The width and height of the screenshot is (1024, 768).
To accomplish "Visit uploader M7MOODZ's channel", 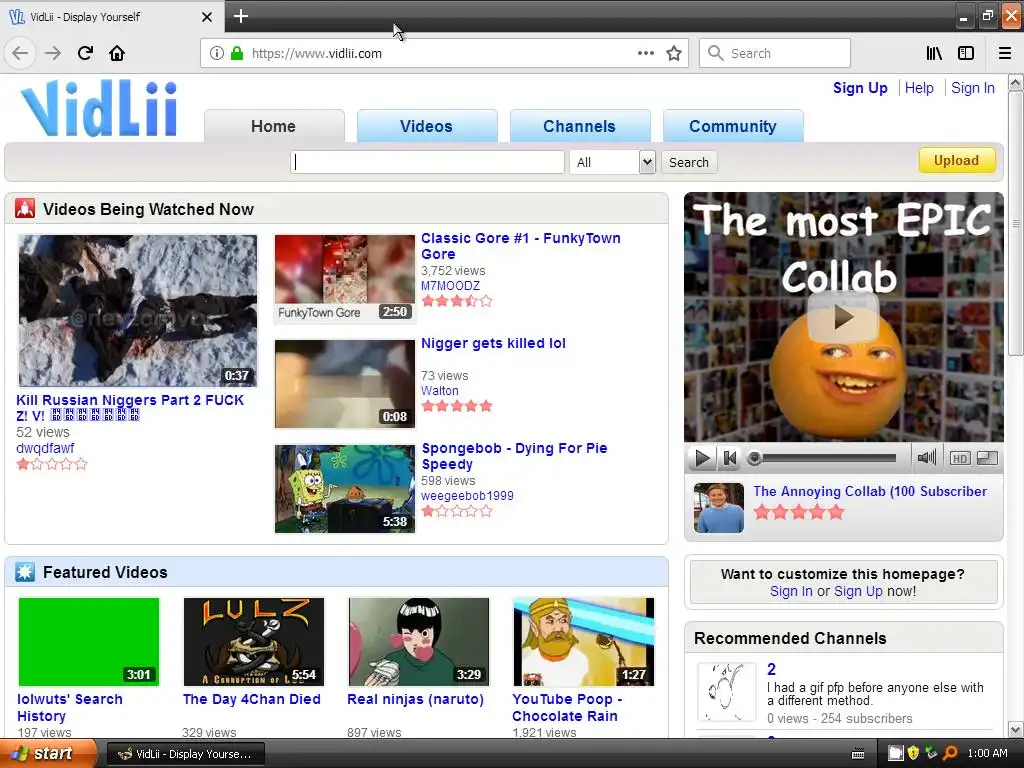I will (x=450, y=285).
